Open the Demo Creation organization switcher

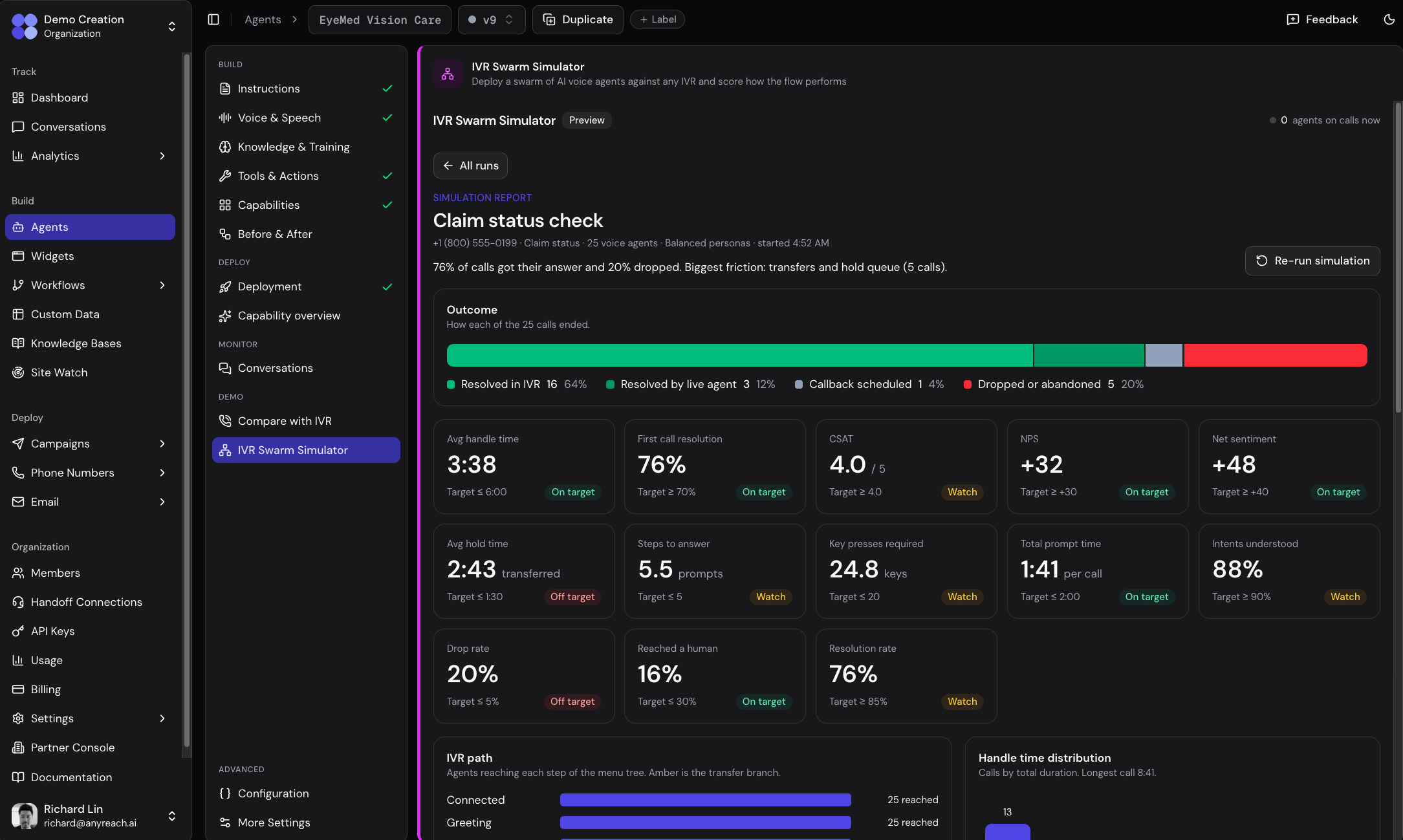click(94, 26)
